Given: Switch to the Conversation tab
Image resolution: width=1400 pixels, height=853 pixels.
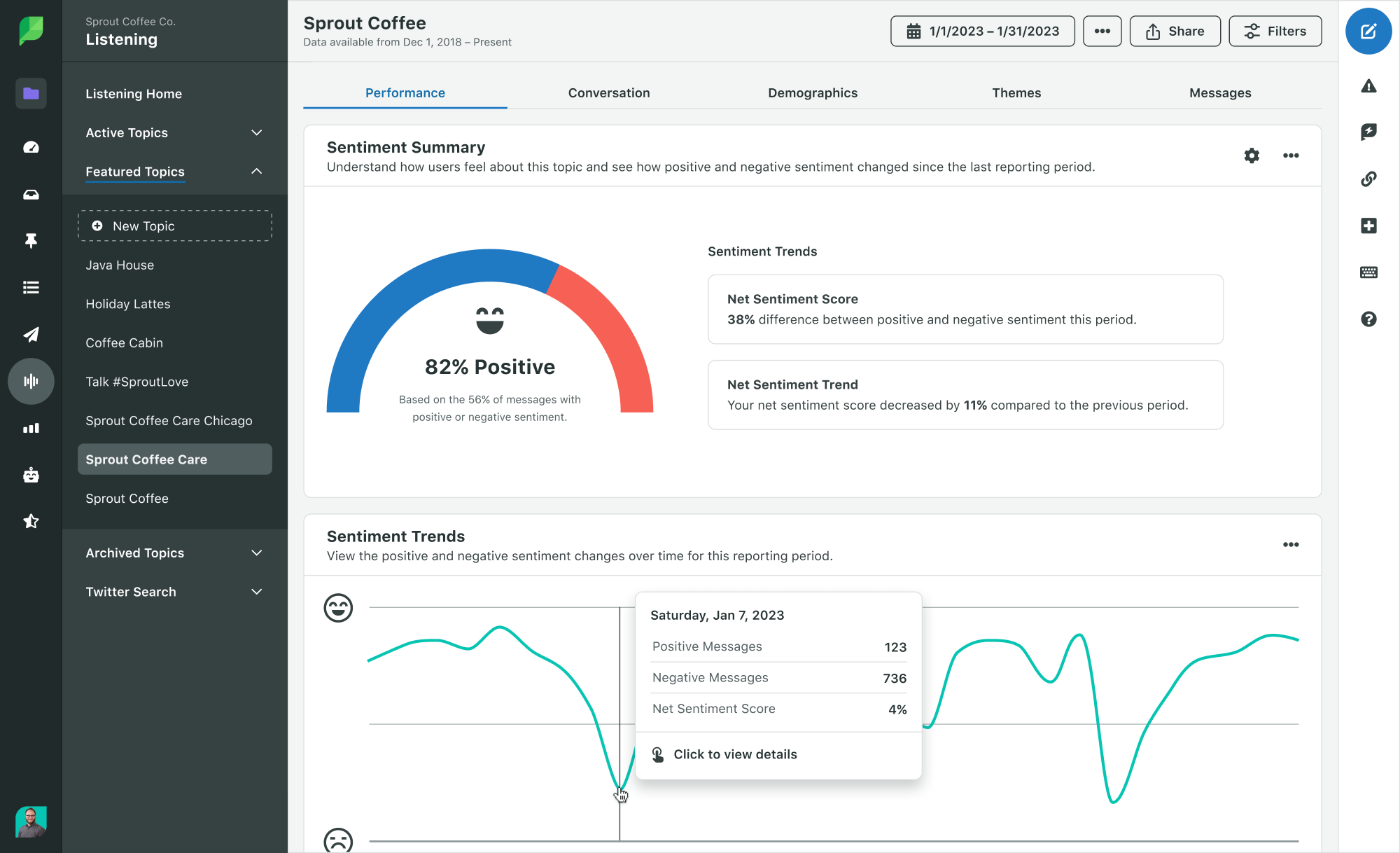Looking at the screenshot, I should [609, 92].
